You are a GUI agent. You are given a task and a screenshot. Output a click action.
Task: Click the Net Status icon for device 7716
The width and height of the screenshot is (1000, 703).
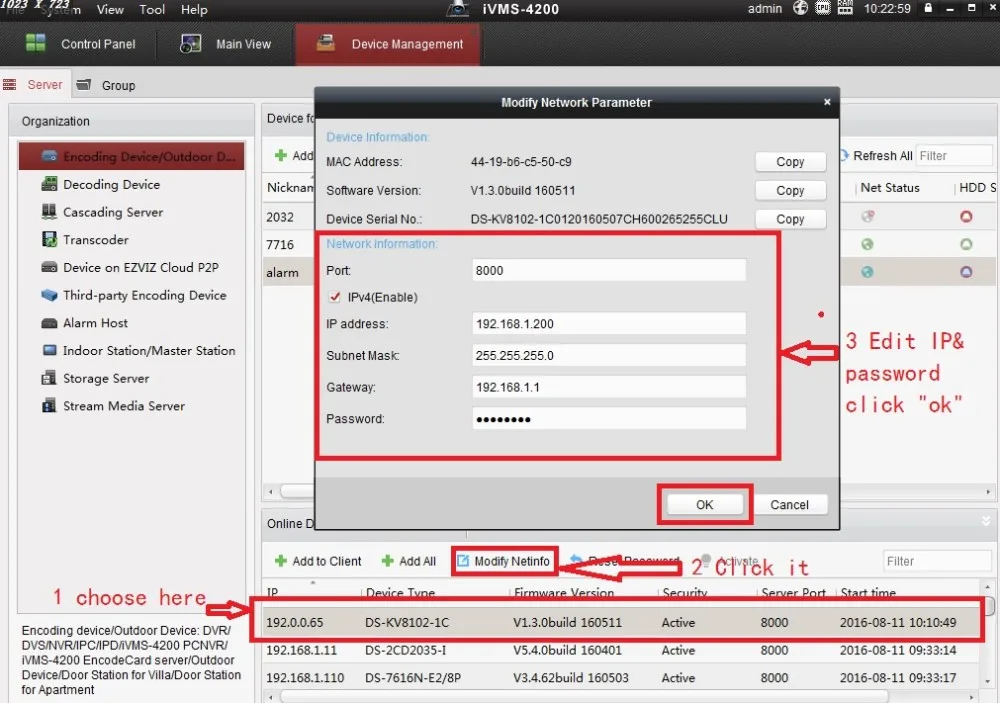(x=867, y=244)
